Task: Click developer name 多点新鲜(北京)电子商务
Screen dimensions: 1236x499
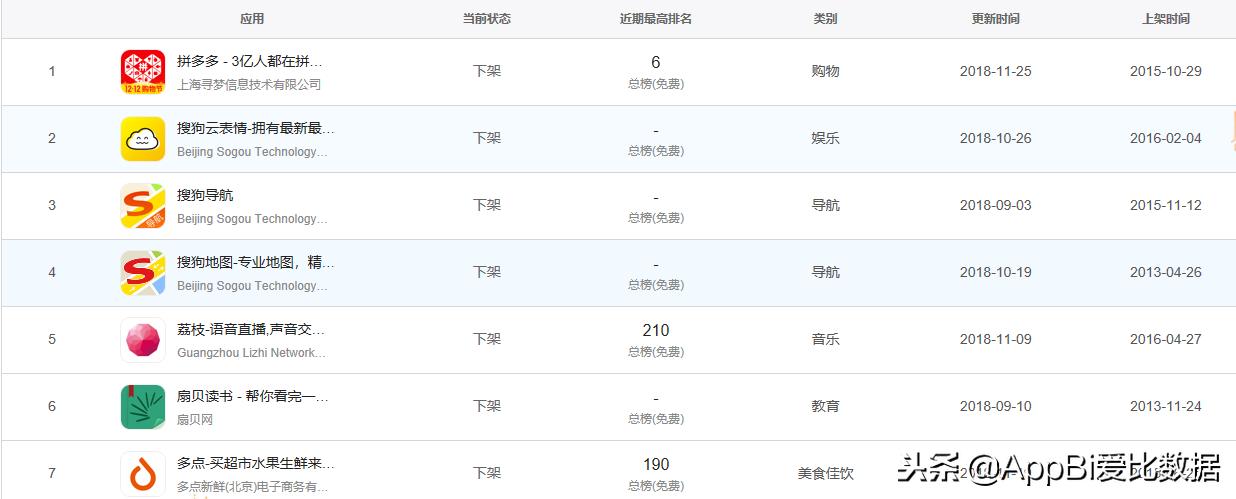Action: (253, 487)
